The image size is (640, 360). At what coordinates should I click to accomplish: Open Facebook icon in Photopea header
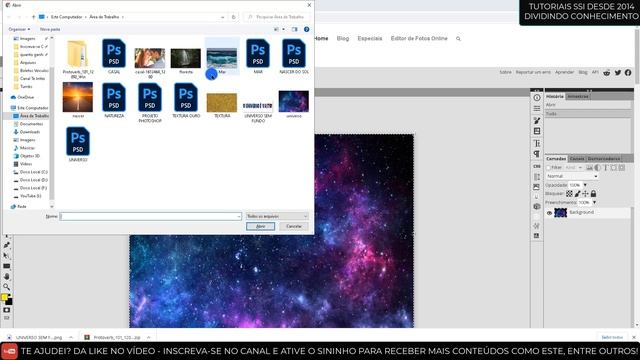click(x=628, y=73)
